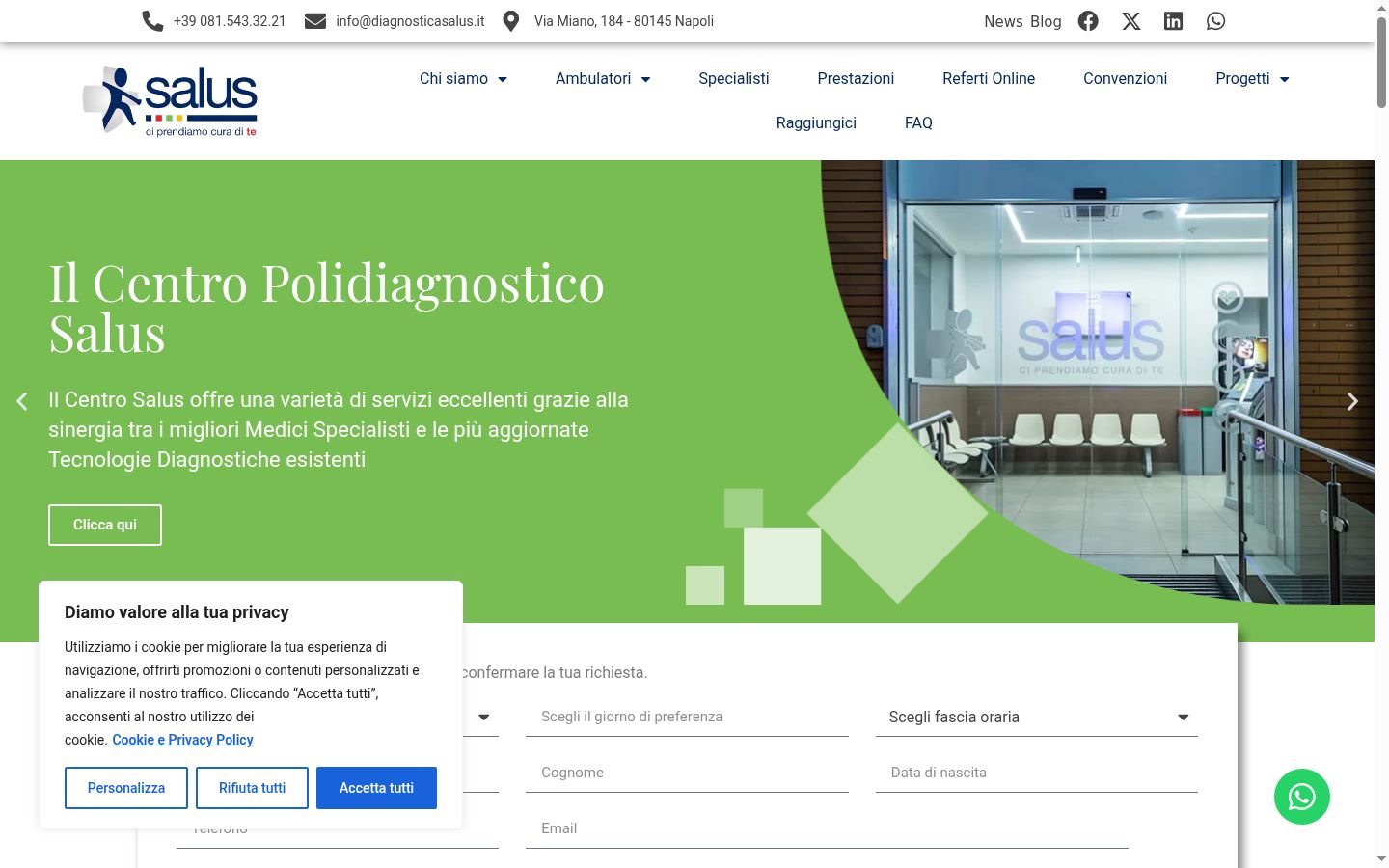
Task: Click Accetta tutti cookie button
Action: pyautogui.click(x=376, y=788)
